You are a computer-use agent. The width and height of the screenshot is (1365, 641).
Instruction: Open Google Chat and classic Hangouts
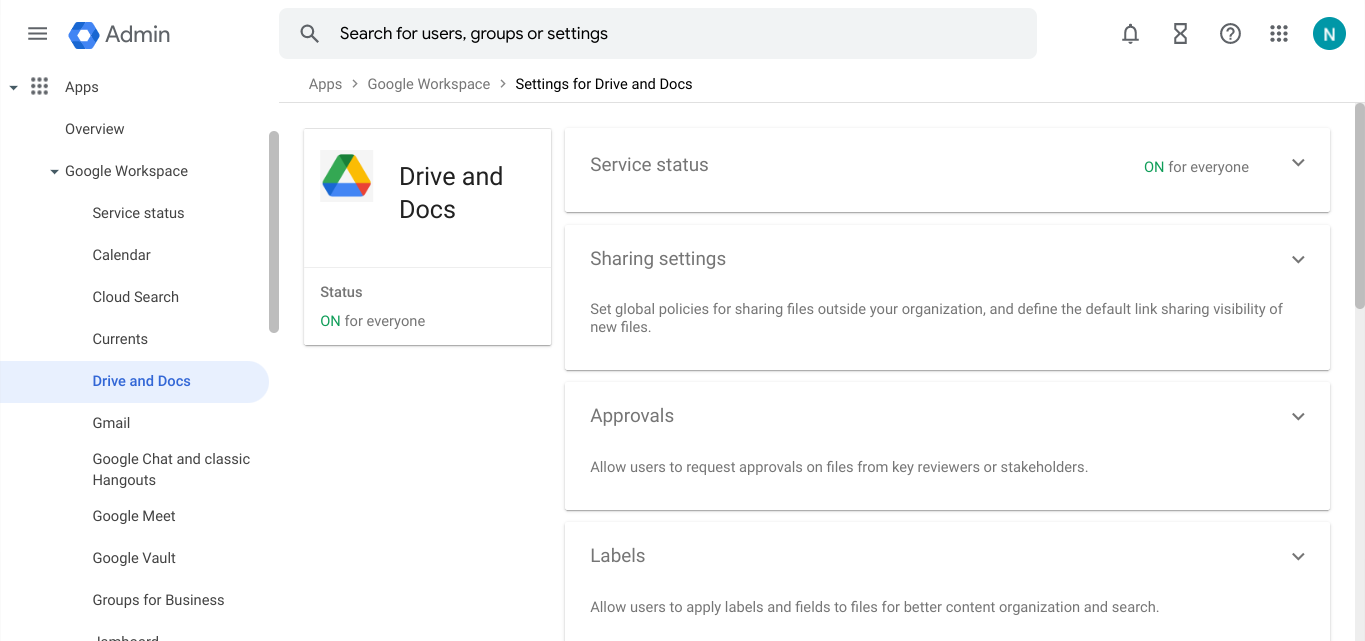click(171, 469)
